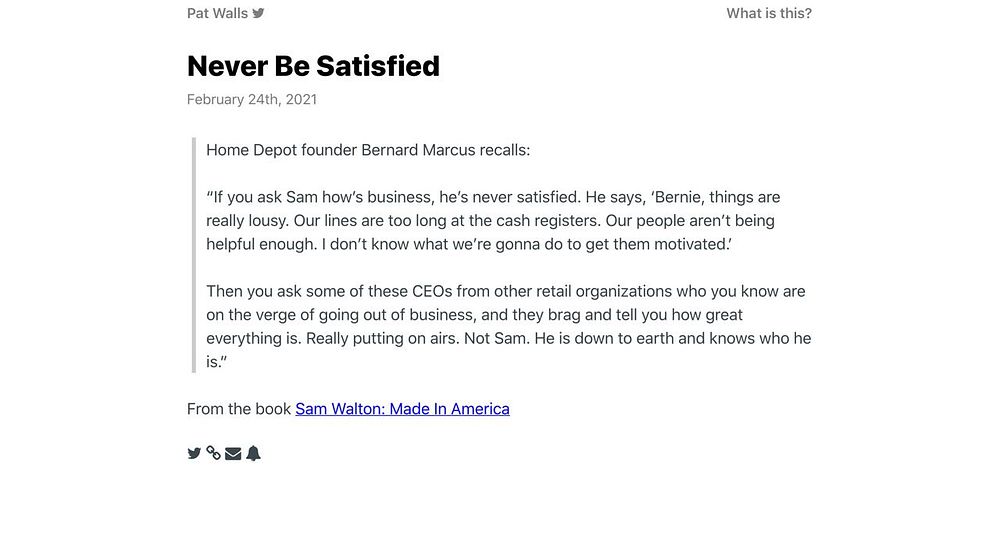Share the post via the bottom Twitter icon
Image resolution: width=1000 pixels, height=551 pixels.
(194, 453)
